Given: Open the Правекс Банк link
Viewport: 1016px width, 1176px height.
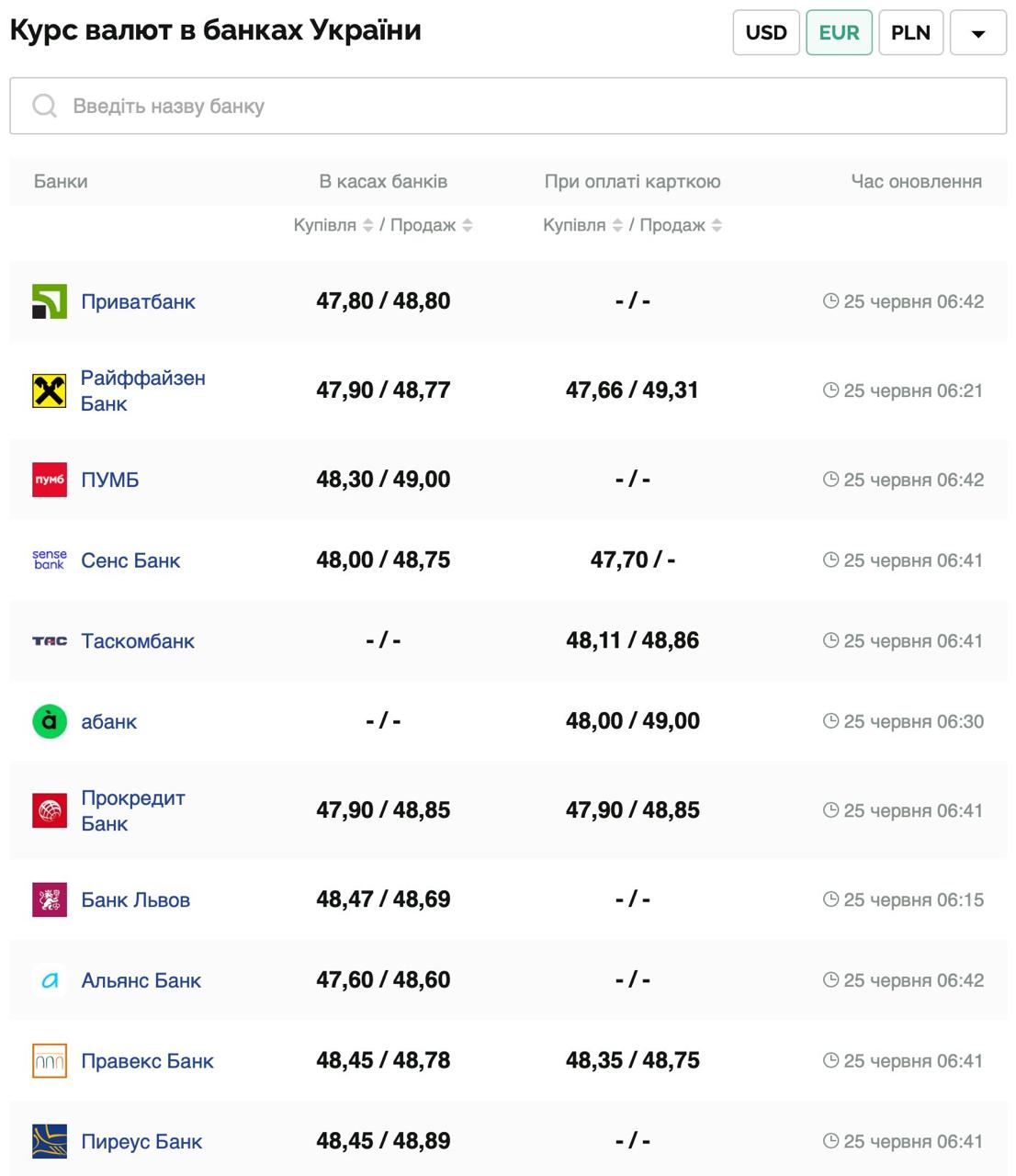Looking at the screenshot, I should tap(147, 1061).
